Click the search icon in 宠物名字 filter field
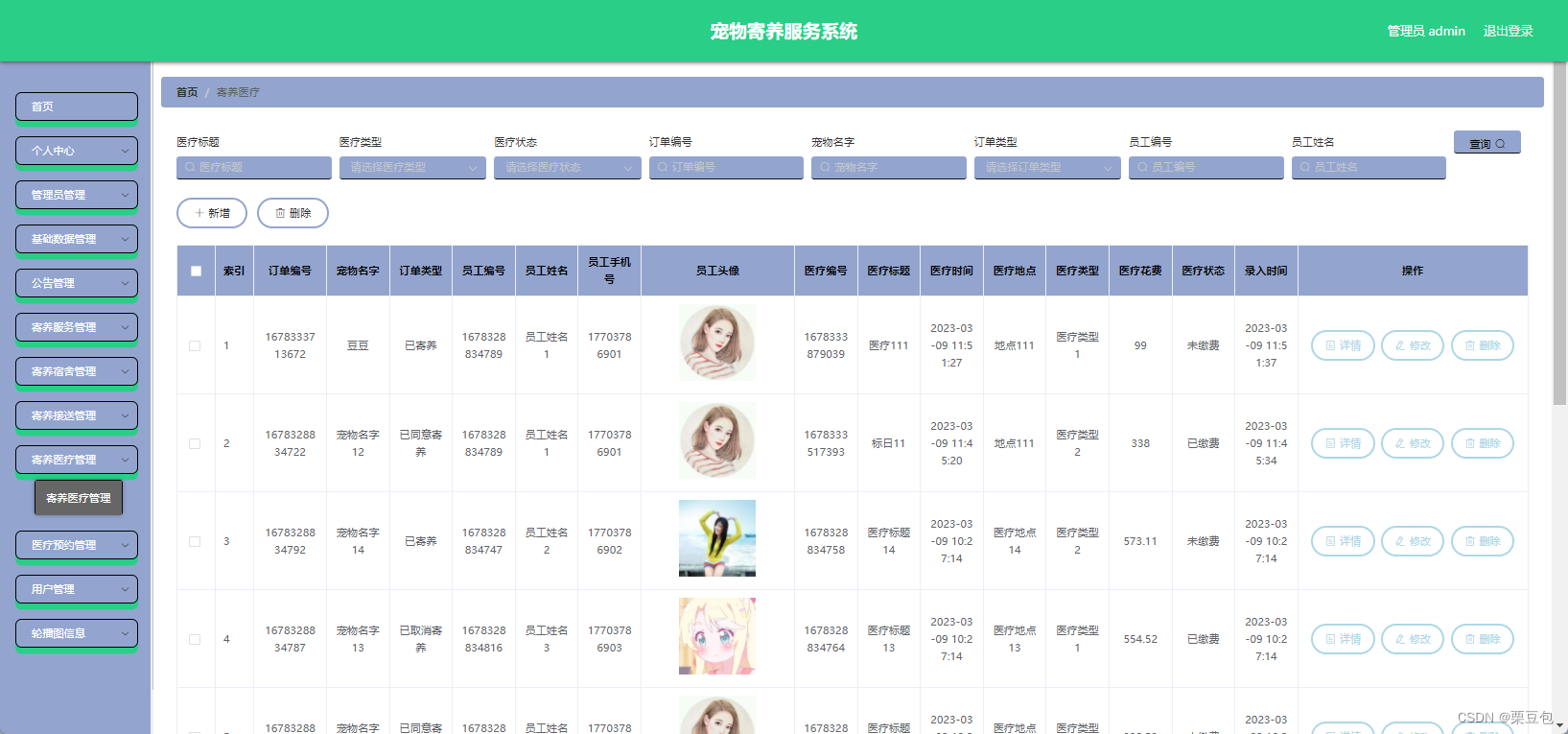 (x=825, y=167)
